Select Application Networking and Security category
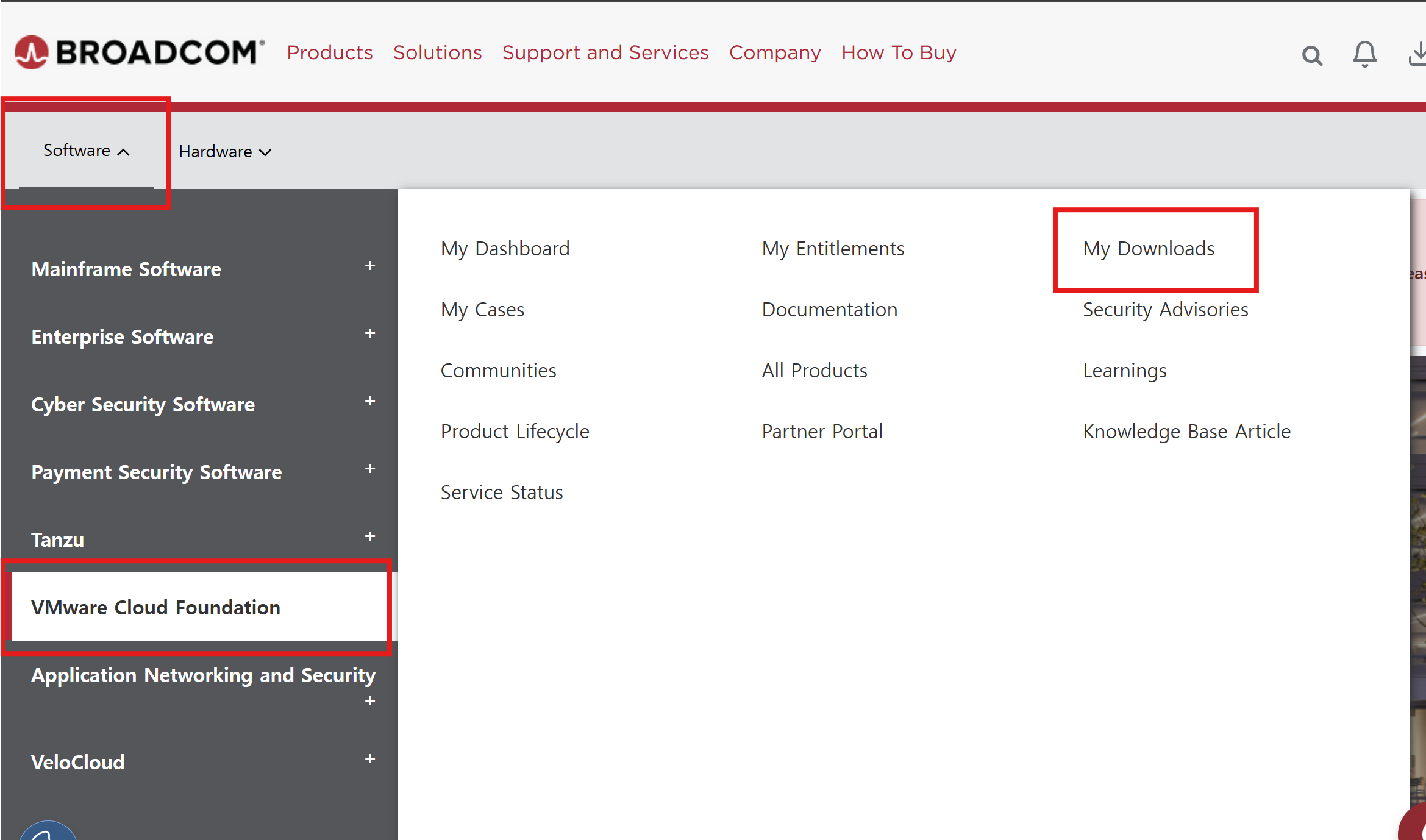The height and width of the screenshot is (840, 1426). click(x=203, y=675)
